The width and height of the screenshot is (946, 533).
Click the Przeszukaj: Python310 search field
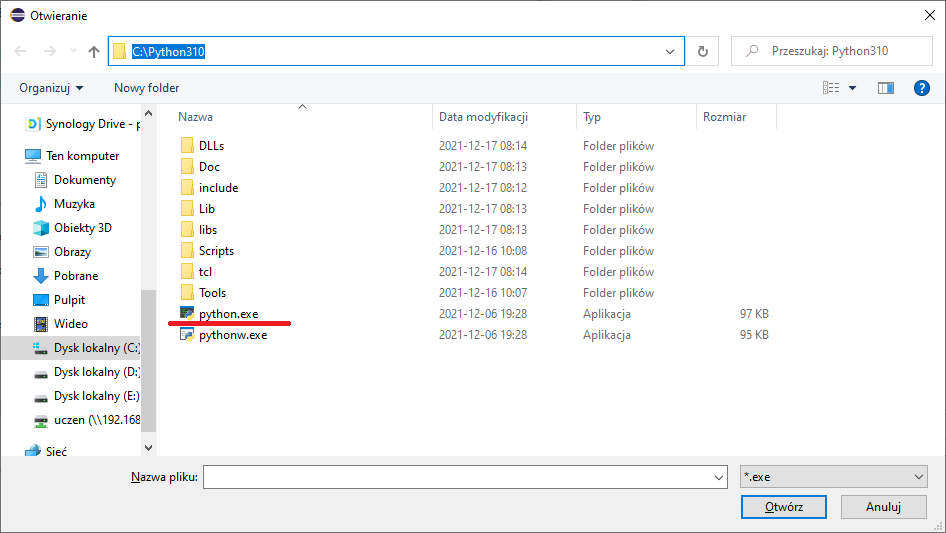[840, 51]
